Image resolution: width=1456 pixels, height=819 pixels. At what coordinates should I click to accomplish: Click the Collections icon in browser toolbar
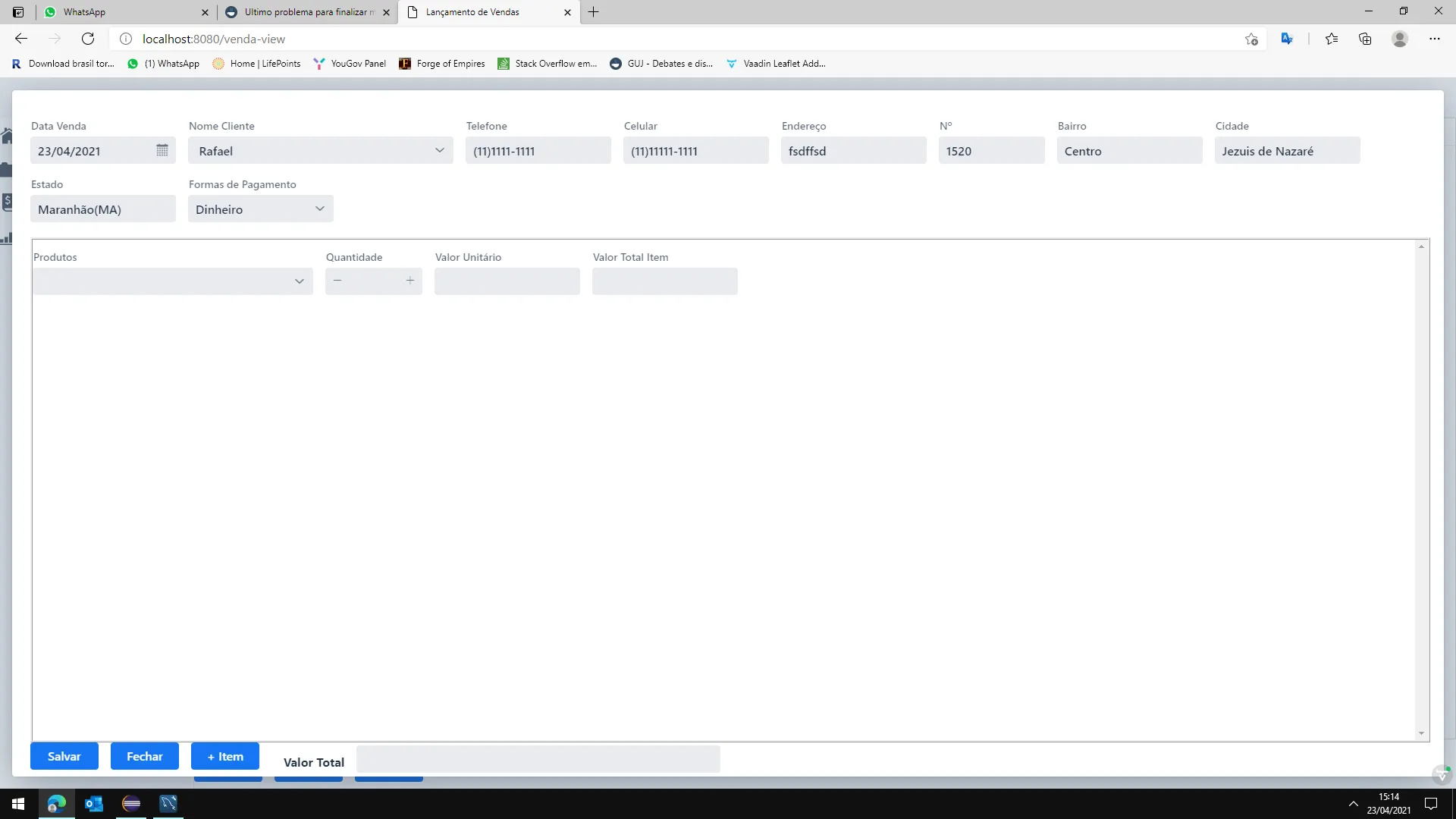click(1365, 39)
